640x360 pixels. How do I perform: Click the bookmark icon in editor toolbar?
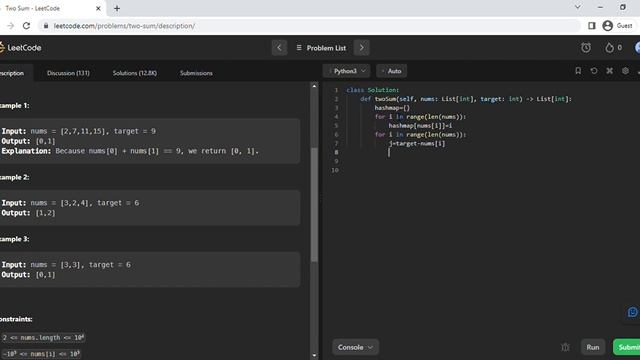coord(578,71)
